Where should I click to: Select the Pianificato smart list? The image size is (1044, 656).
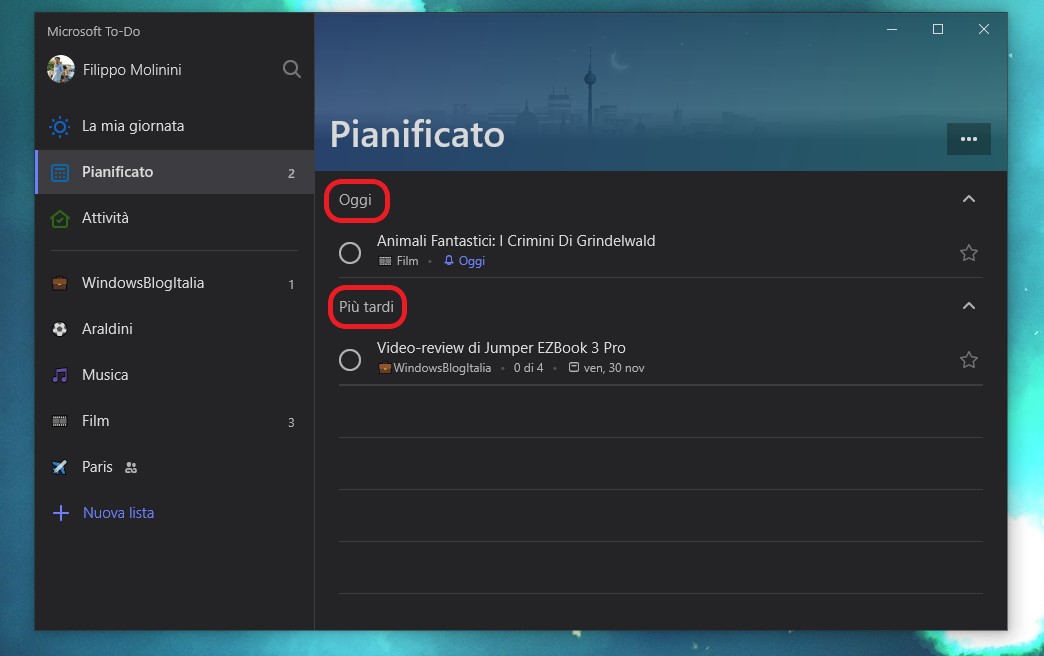174,172
